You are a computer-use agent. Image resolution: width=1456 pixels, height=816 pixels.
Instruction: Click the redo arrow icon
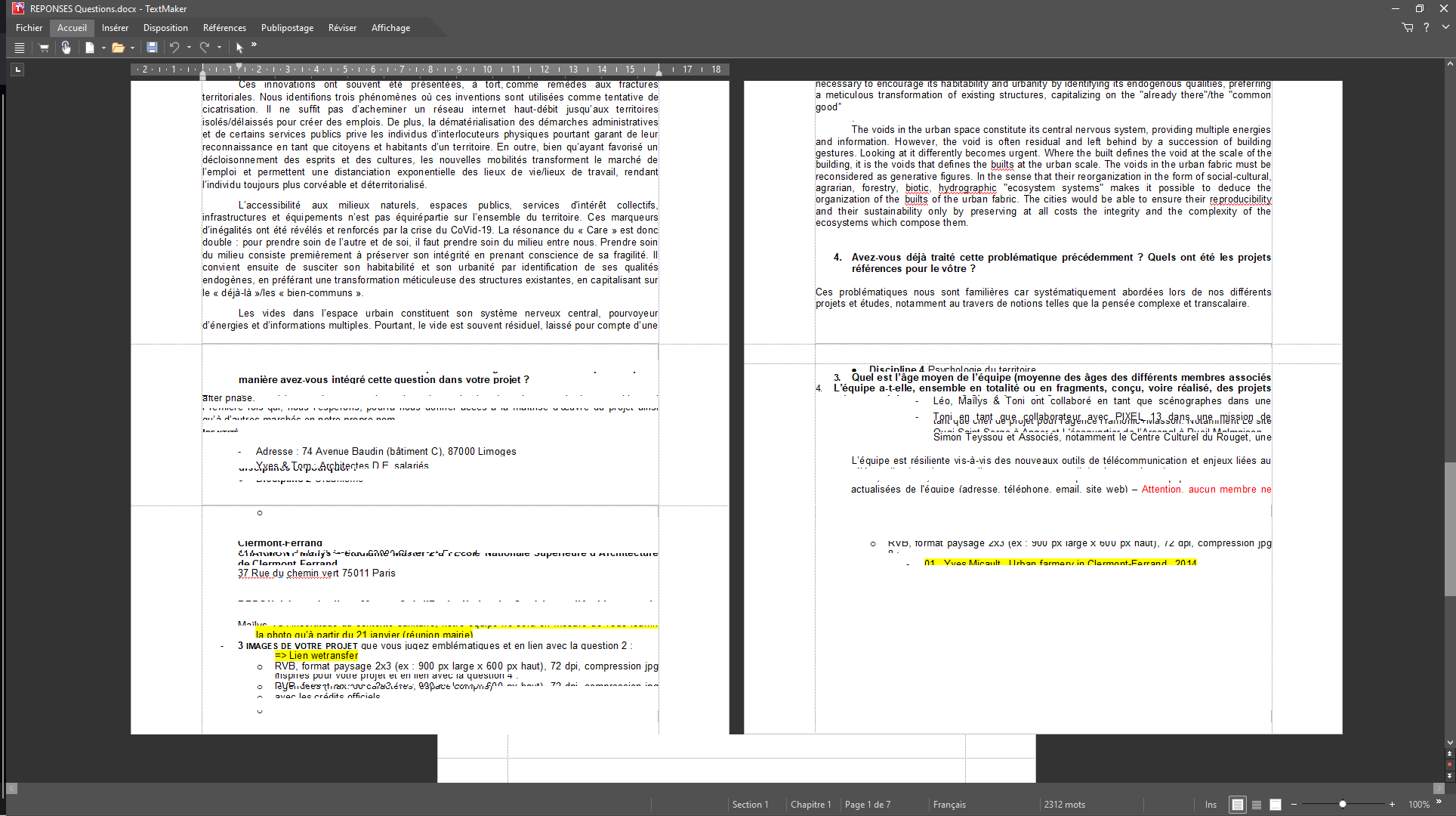tap(204, 48)
